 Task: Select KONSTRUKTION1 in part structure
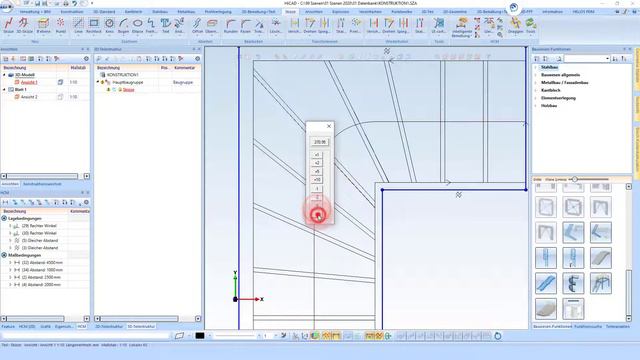click(122, 75)
